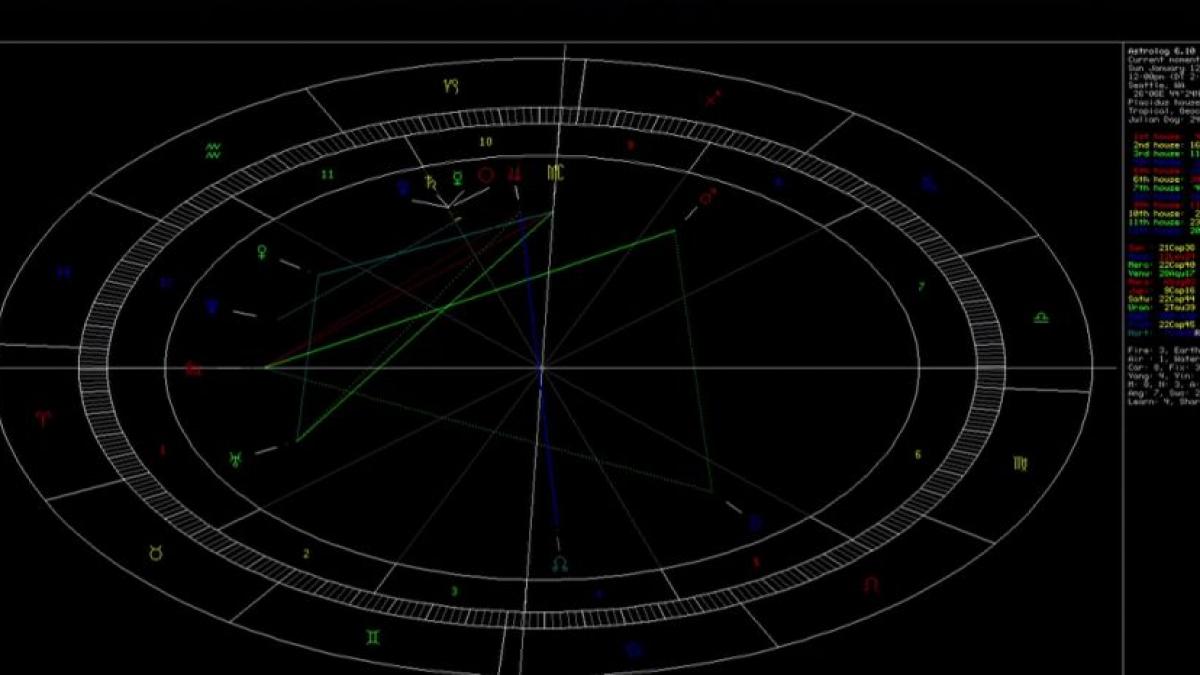1200x675 pixels.
Task: Select the house 11 number label
Action: [326, 174]
